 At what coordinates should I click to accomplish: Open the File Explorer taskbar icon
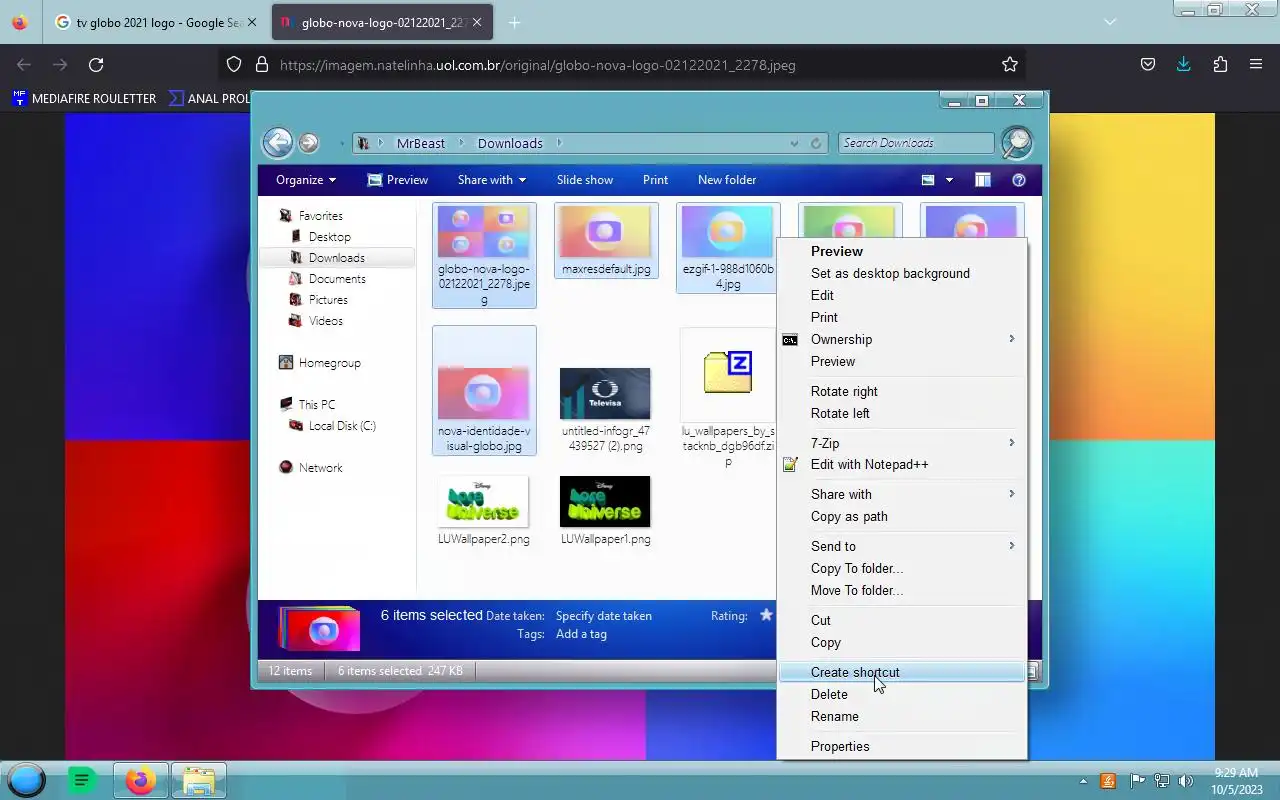[x=199, y=780]
